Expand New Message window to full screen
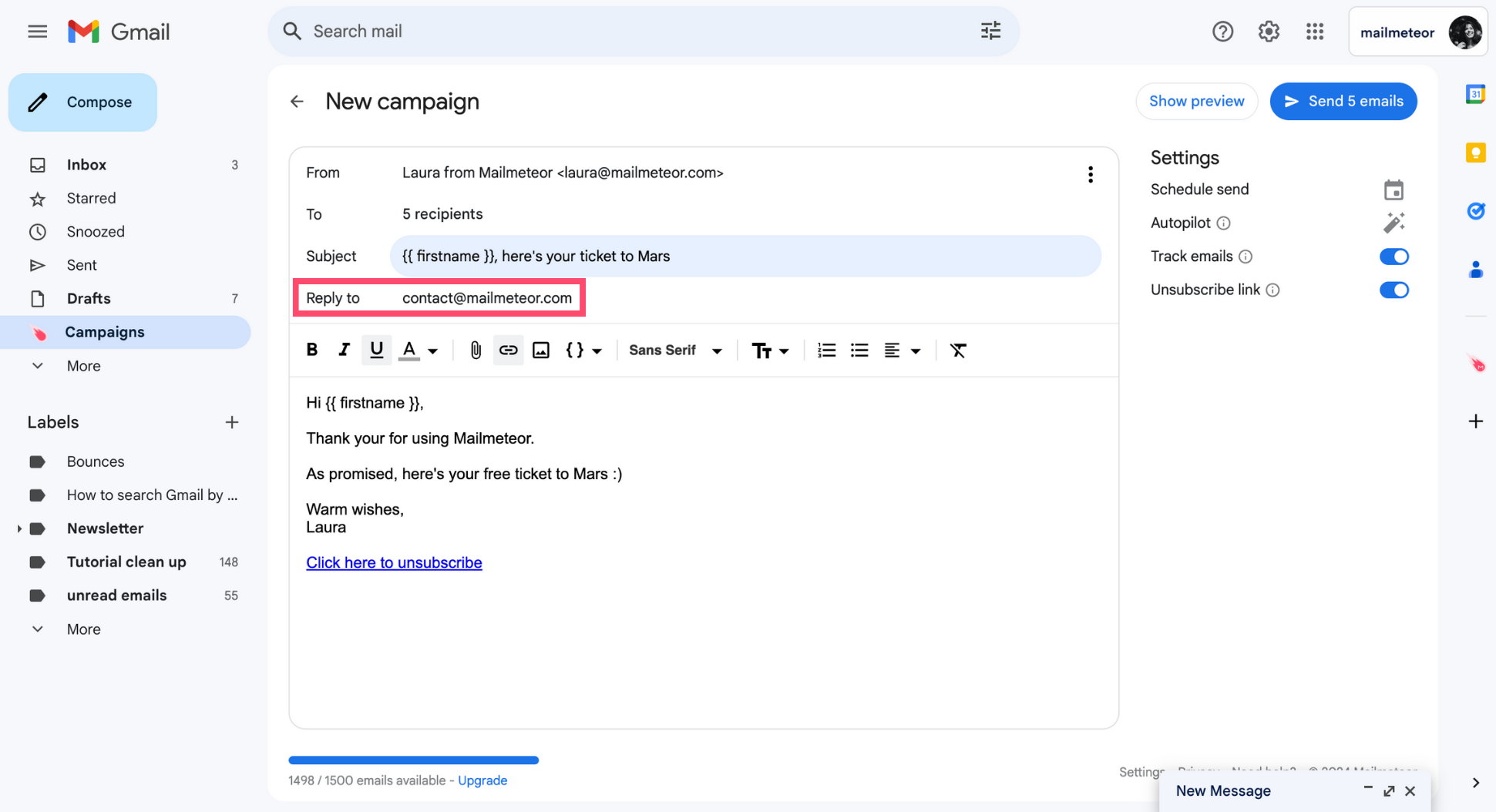1496x812 pixels. 1389,791
